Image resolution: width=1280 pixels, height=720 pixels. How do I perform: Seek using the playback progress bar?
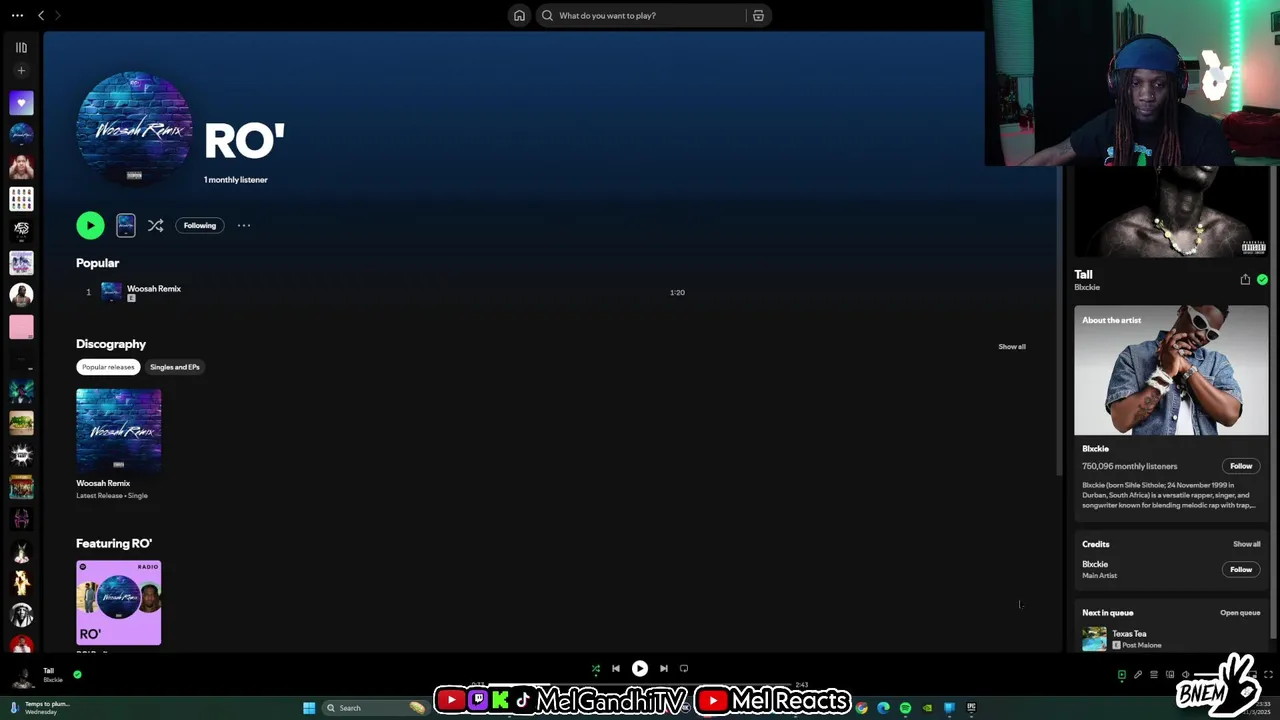click(640, 685)
